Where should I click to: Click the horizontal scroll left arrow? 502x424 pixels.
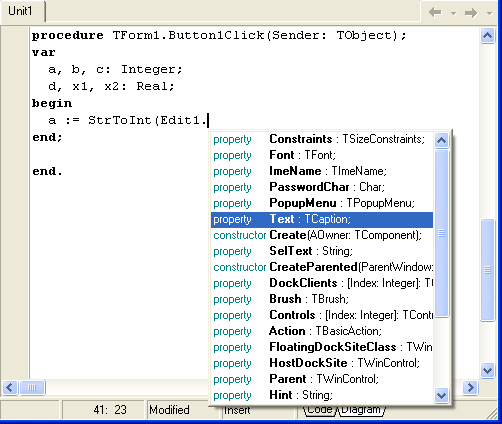tap(10, 388)
